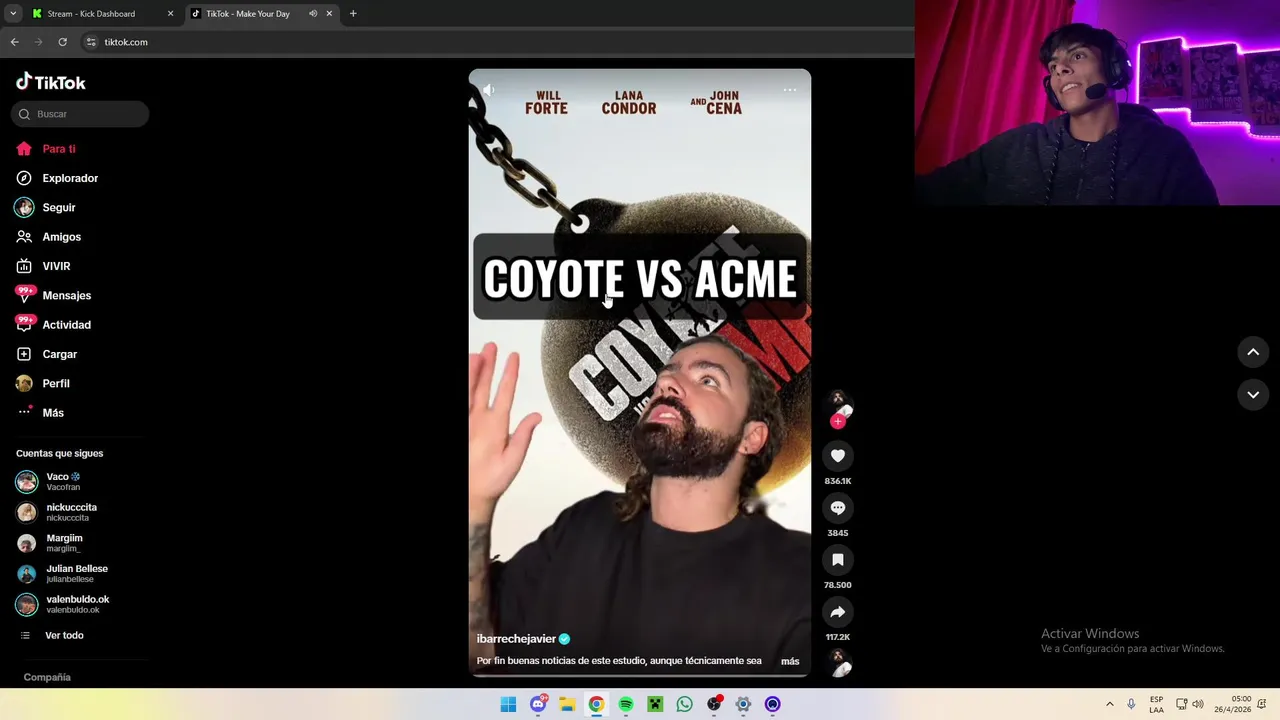The width and height of the screenshot is (1280, 720).
Task: Open the video three-dots options menu
Action: tap(790, 90)
